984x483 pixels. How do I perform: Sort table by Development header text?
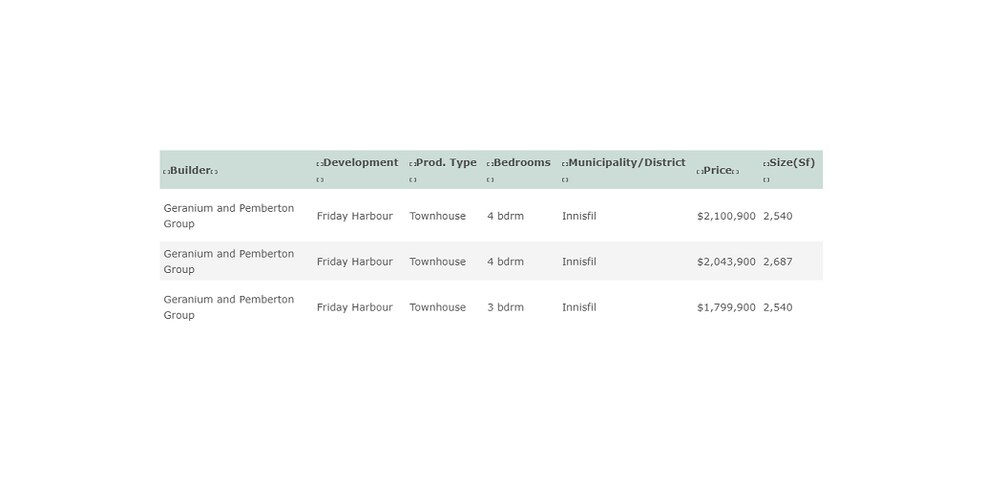(x=360, y=162)
